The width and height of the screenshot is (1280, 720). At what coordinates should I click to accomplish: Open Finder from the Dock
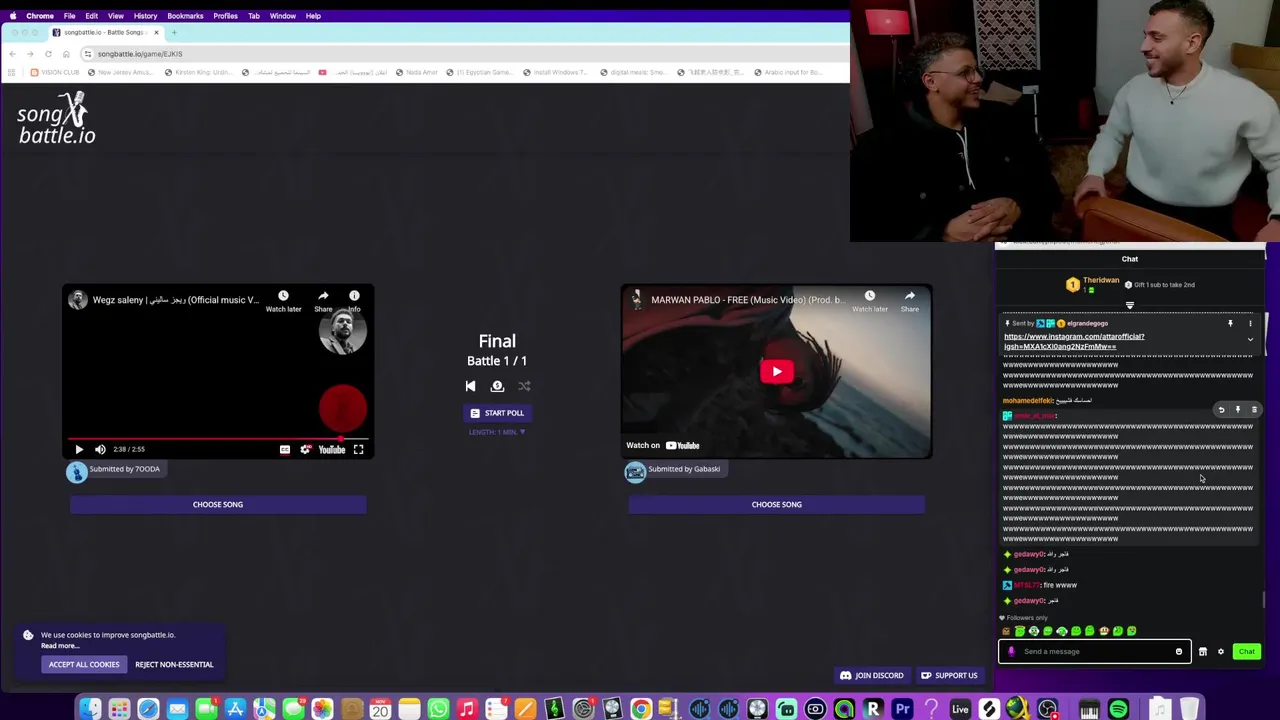[90, 709]
